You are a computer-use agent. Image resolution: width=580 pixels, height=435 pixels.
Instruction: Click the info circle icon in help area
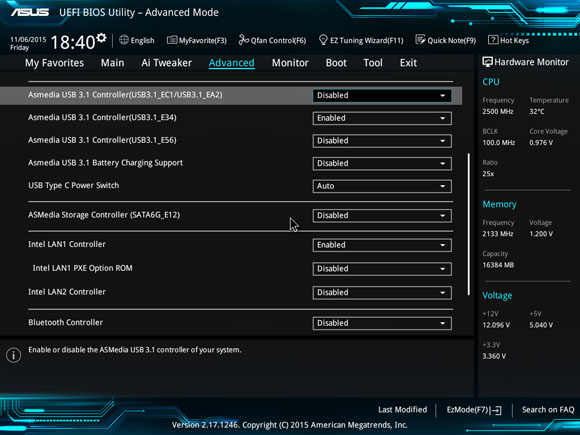pos(13,355)
